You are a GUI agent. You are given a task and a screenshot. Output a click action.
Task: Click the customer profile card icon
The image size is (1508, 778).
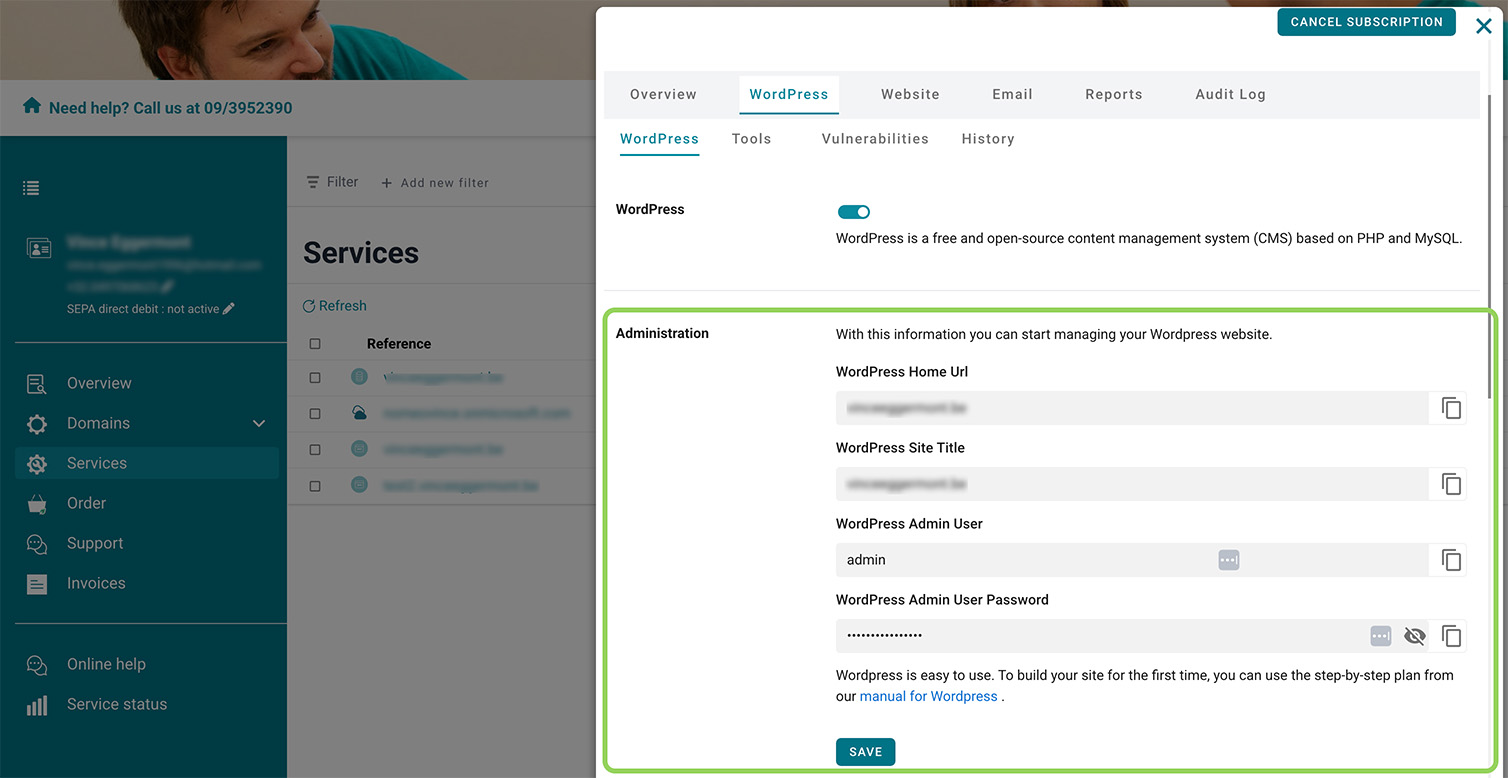[x=39, y=249]
